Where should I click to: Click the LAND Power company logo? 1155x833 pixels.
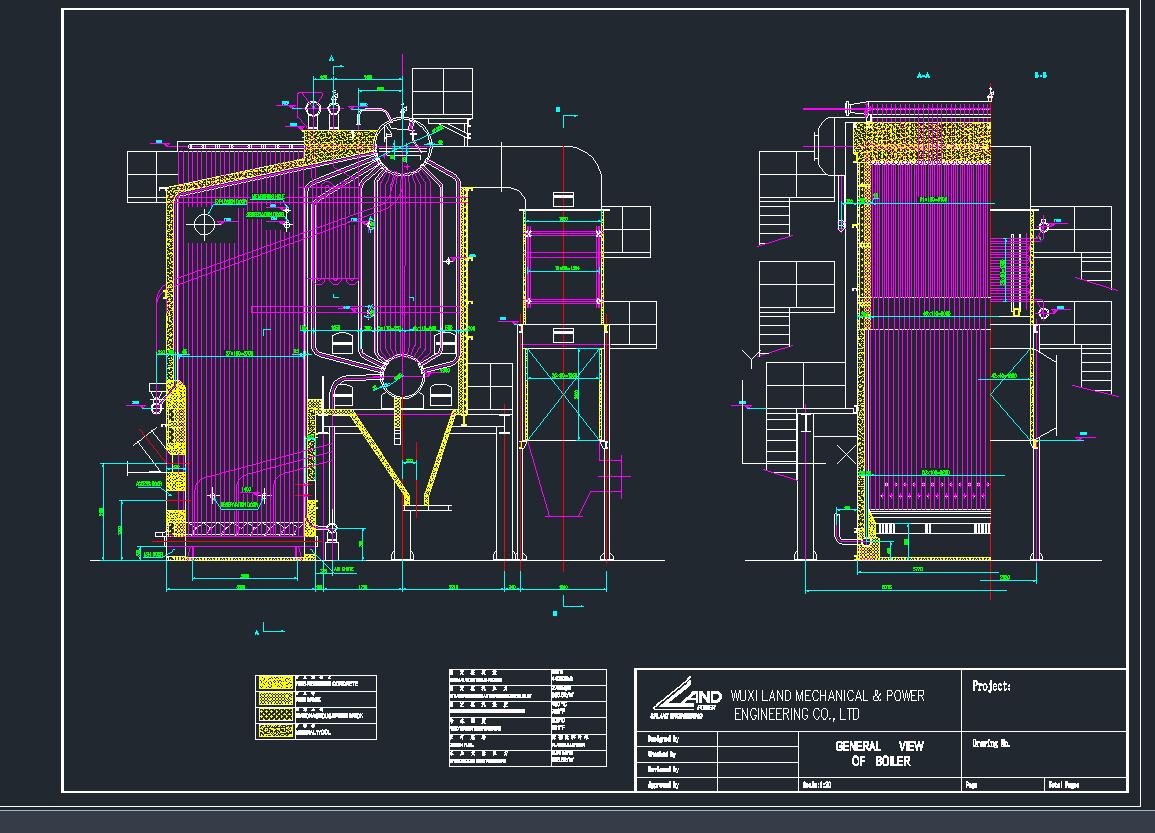[688, 698]
